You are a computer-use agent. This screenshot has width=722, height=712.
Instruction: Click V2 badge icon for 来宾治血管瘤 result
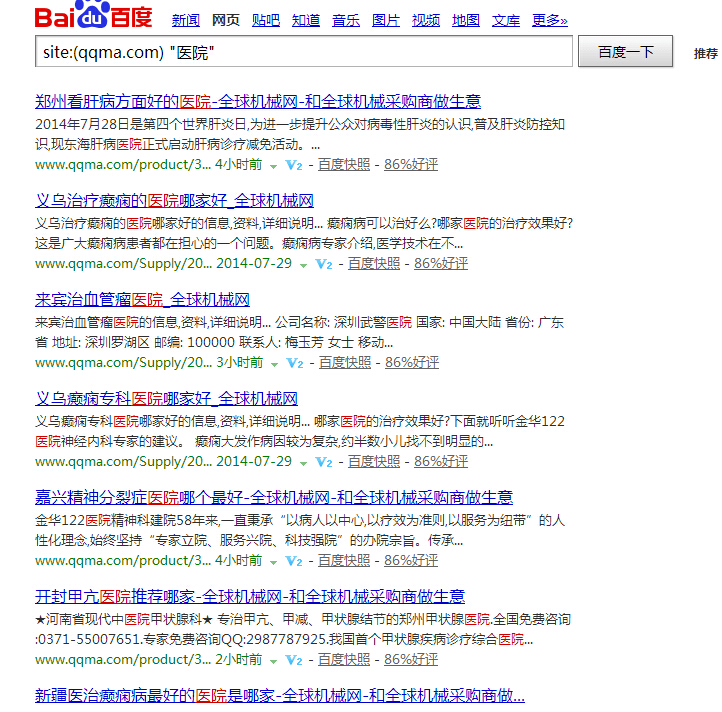click(295, 363)
